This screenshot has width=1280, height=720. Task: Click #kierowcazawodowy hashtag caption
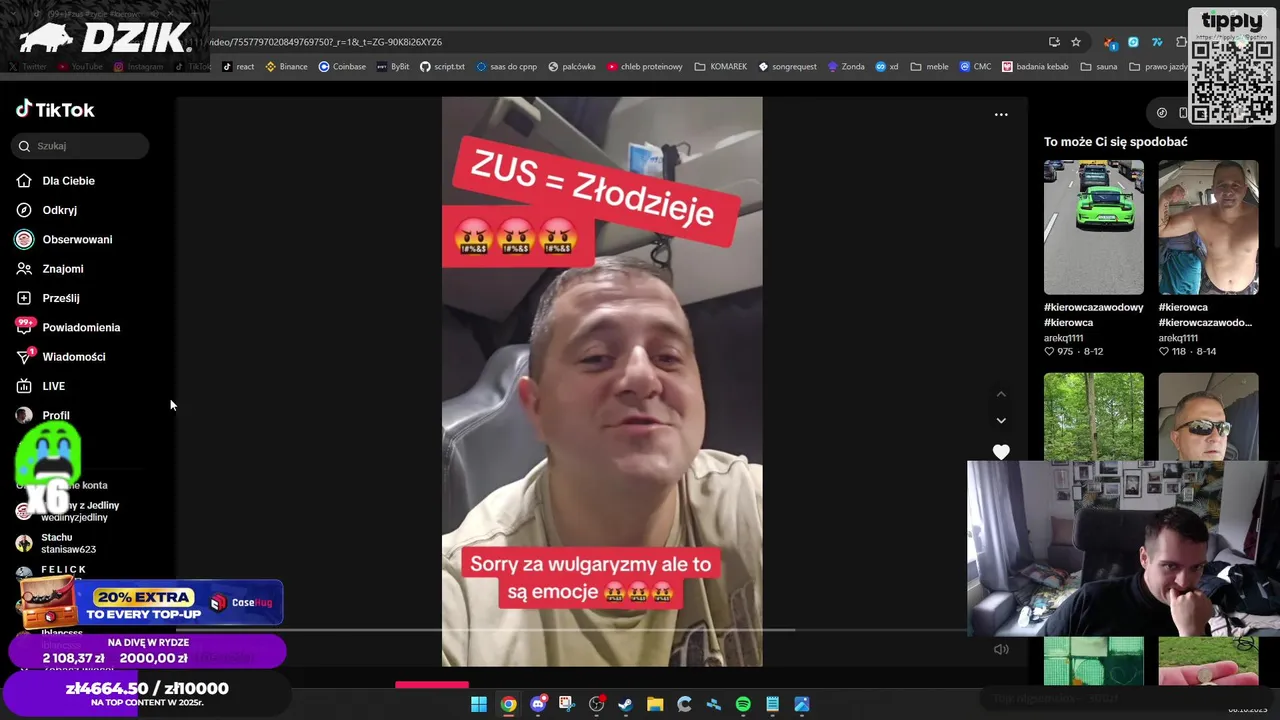pos(1094,307)
